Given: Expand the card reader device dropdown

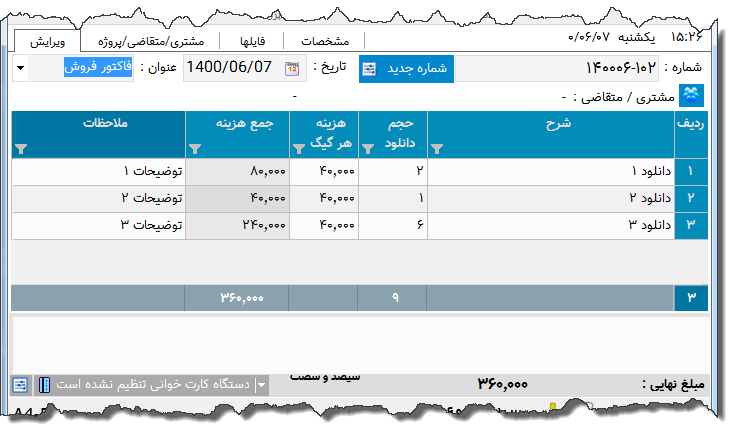Looking at the screenshot, I should (262, 385).
